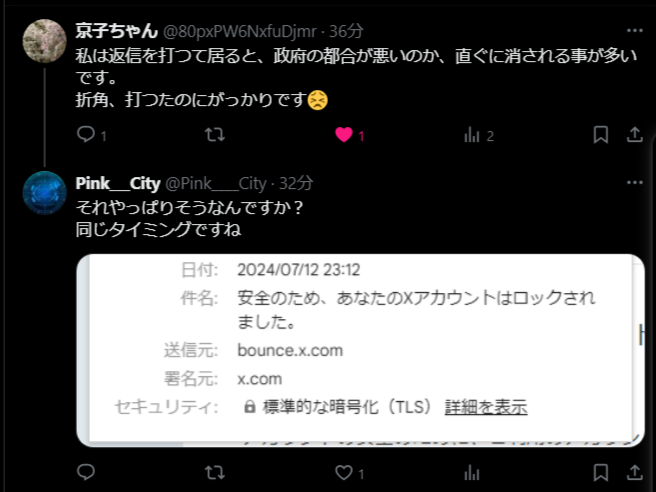Repost the Pink___City post

[x=215, y=472]
